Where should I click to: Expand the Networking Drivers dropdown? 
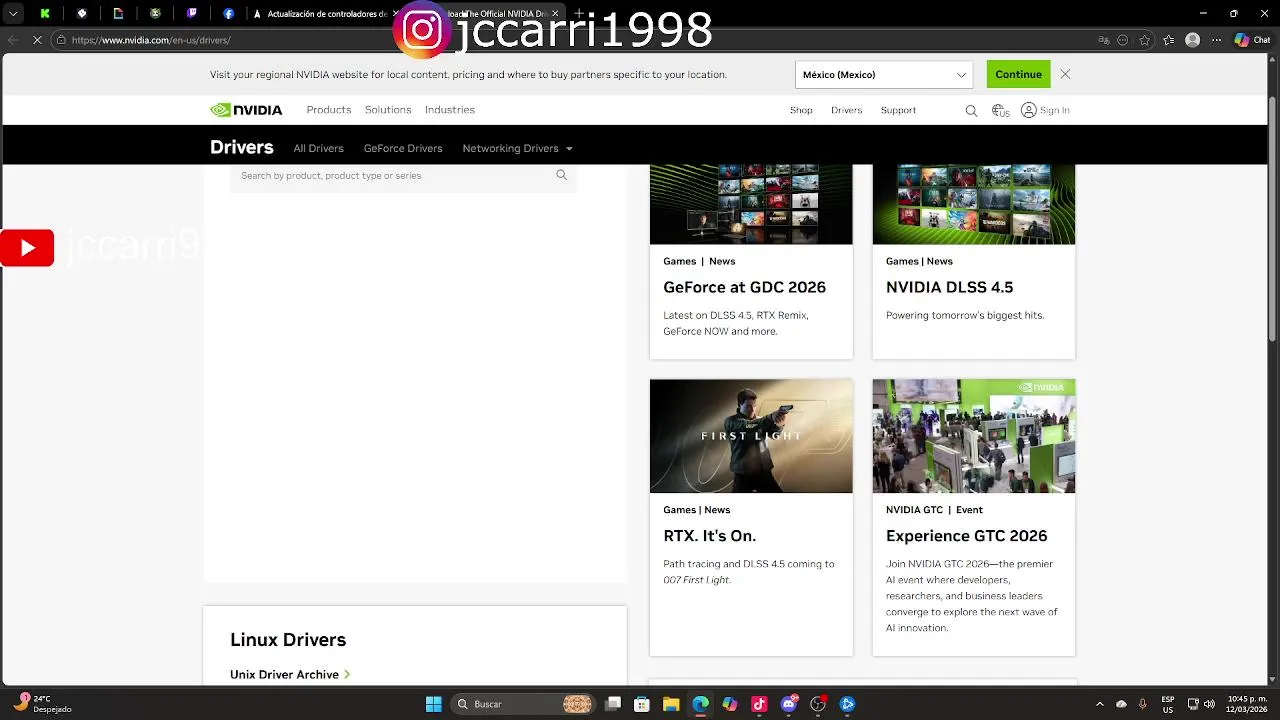click(517, 148)
